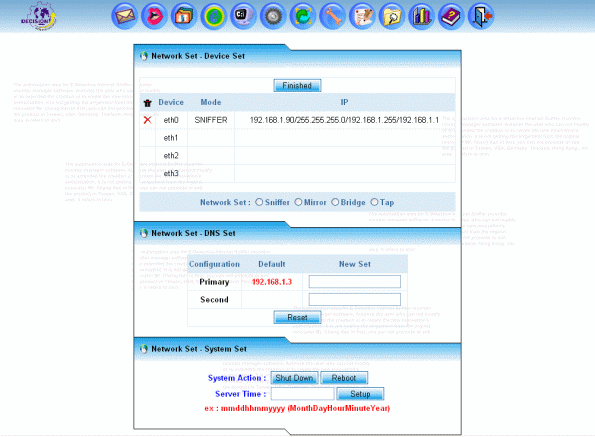
Task: Click the stamped document icon
Action: click(x=362, y=16)
